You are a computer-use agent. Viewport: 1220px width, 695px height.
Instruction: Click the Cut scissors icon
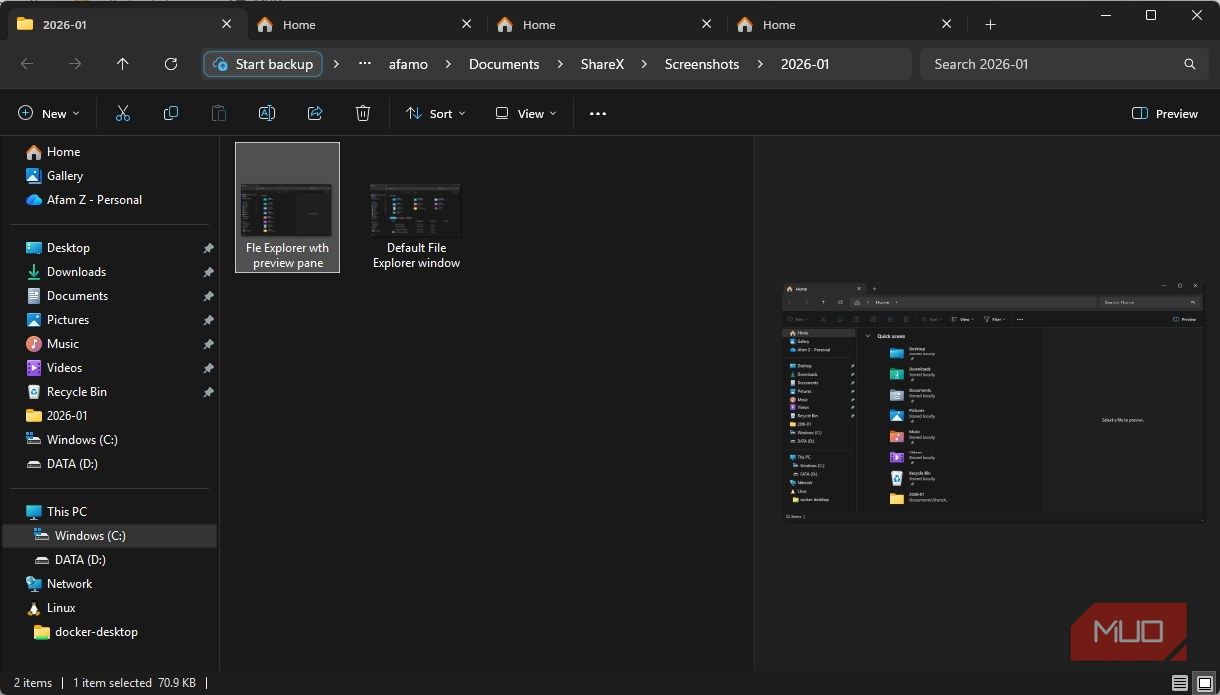[x=123, y=114]
